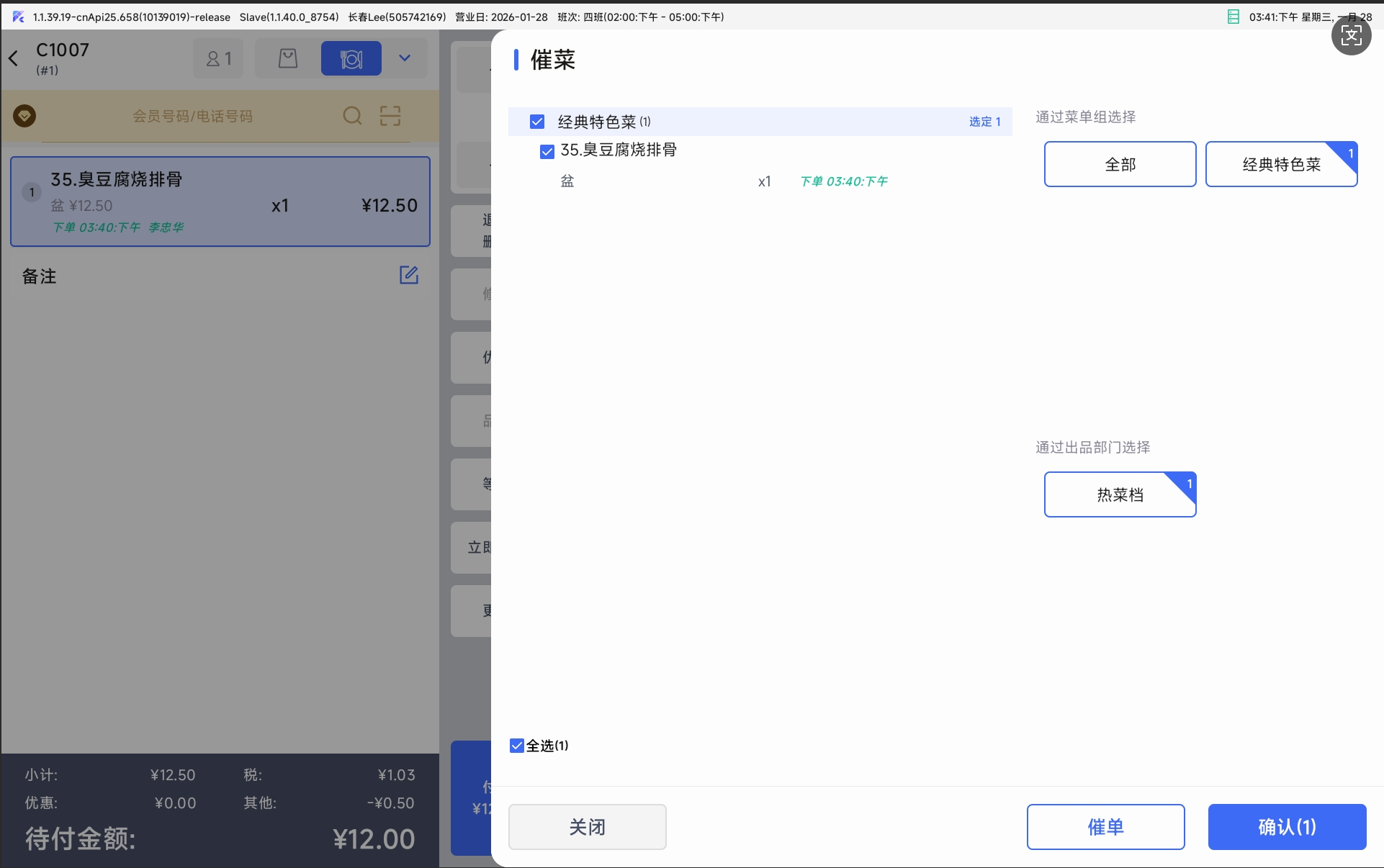Click the back arrow beside C1007
The height and width of the screenshot is (868, 1384).
coord(14,58)
